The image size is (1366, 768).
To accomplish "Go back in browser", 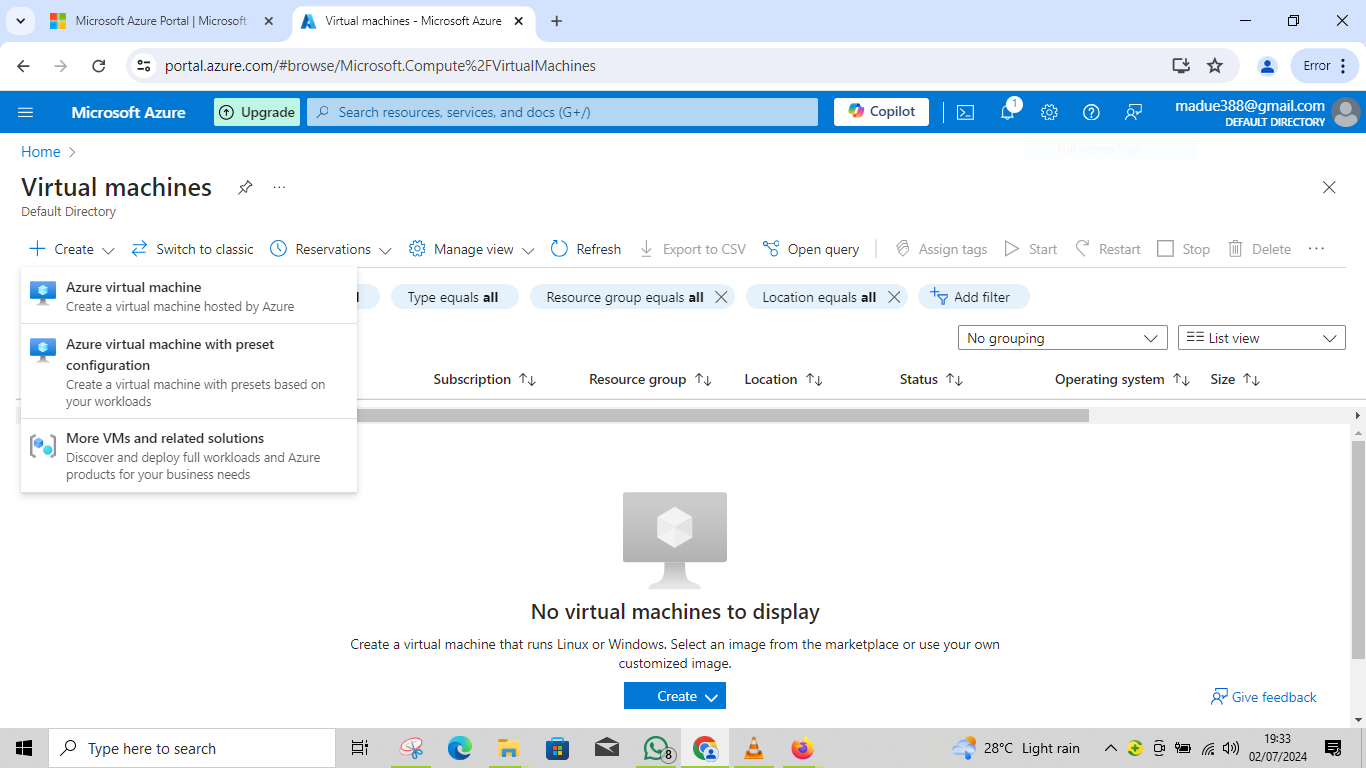I will click(x=23, y=66).
